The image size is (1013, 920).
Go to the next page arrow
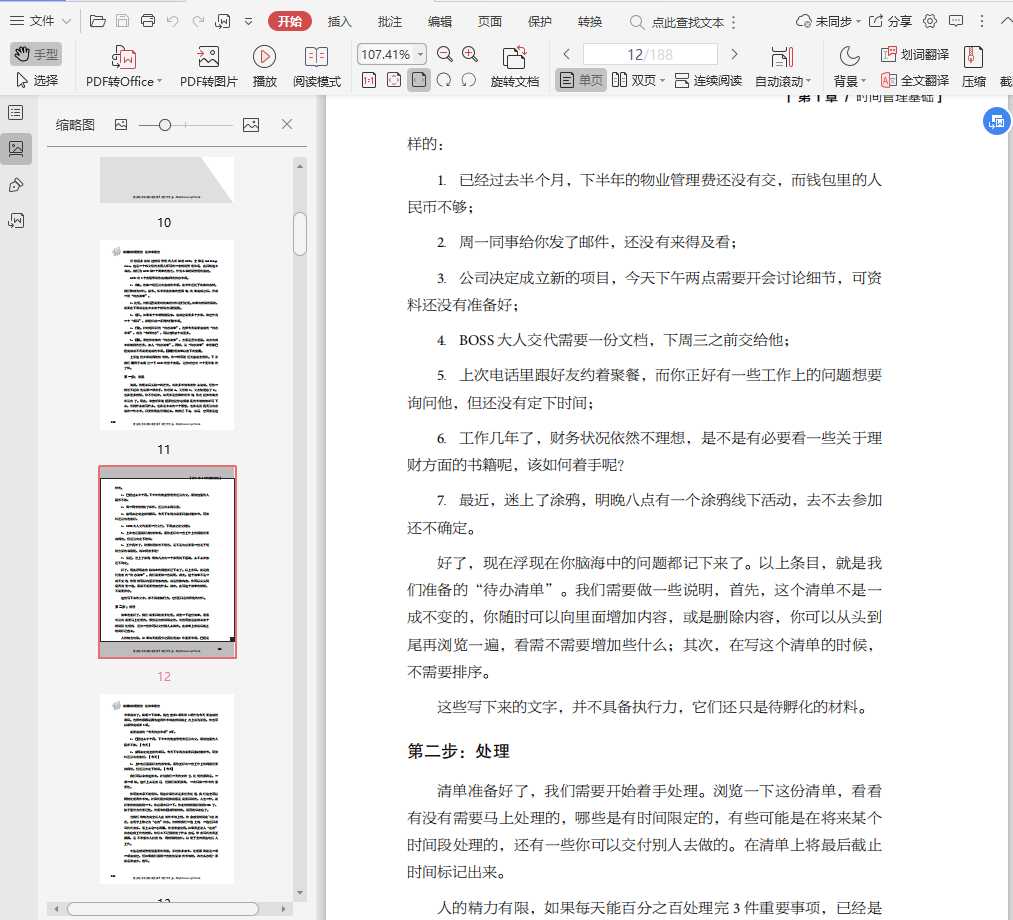734,54
